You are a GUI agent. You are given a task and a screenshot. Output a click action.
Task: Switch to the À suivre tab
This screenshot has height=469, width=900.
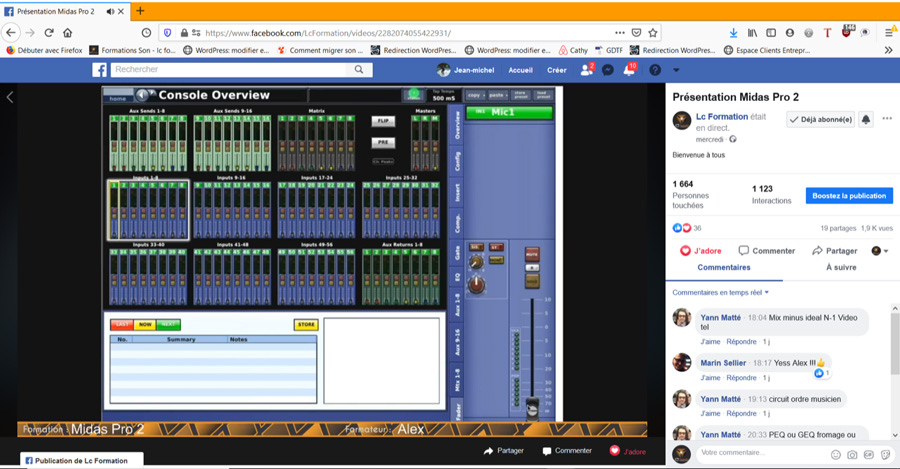coord(841,268)
